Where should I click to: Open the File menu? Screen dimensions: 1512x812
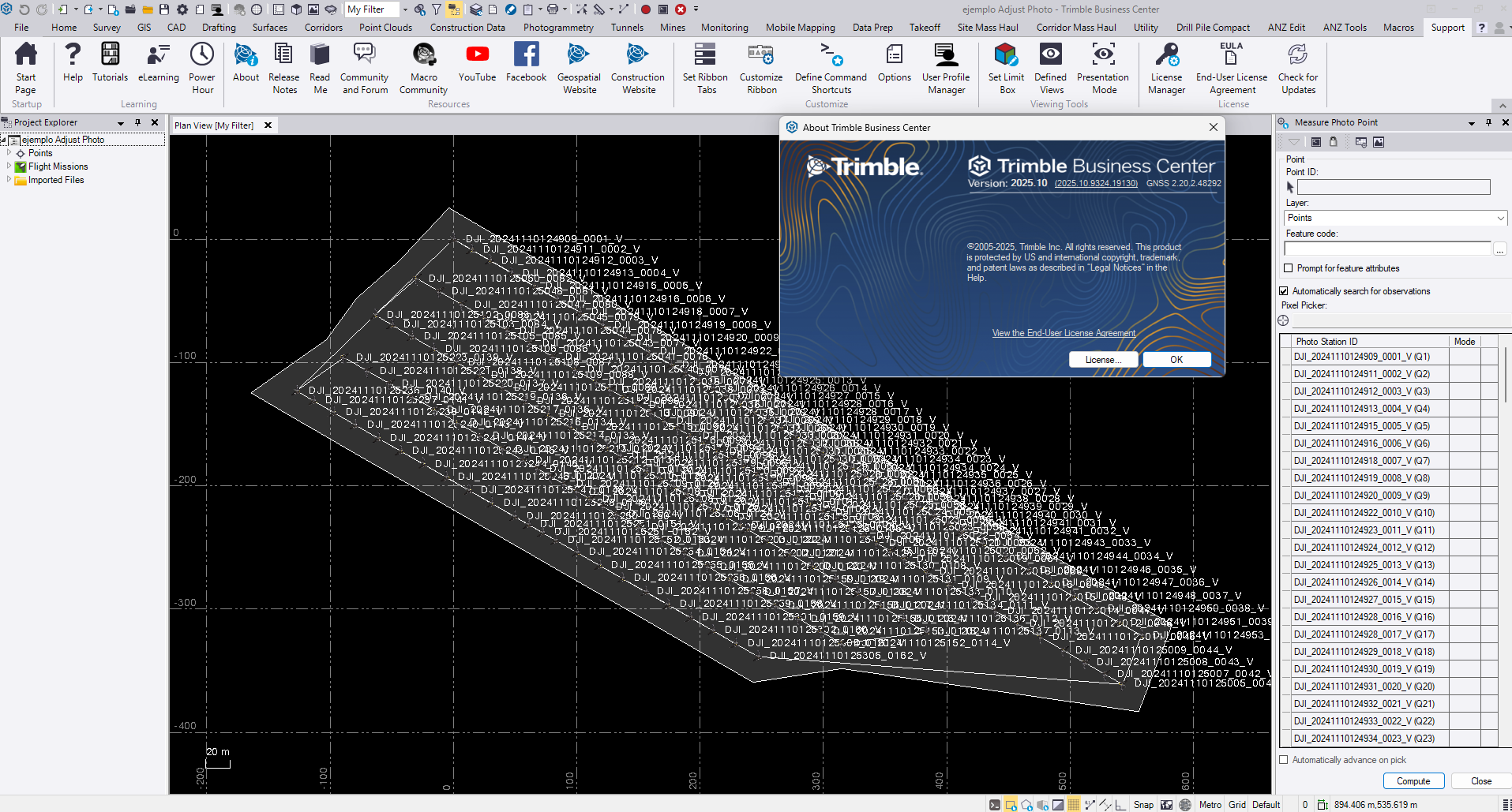[x=21, y=28]
